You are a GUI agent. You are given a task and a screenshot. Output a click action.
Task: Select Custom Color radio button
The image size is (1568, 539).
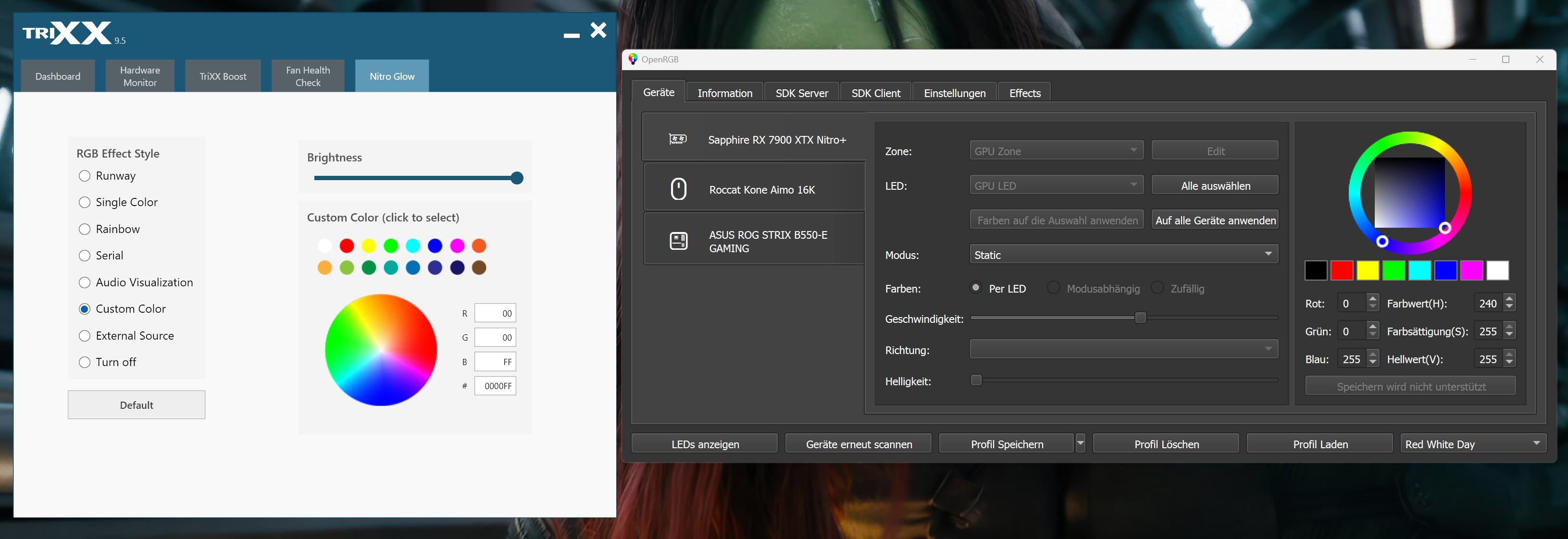tap(85, 309)
